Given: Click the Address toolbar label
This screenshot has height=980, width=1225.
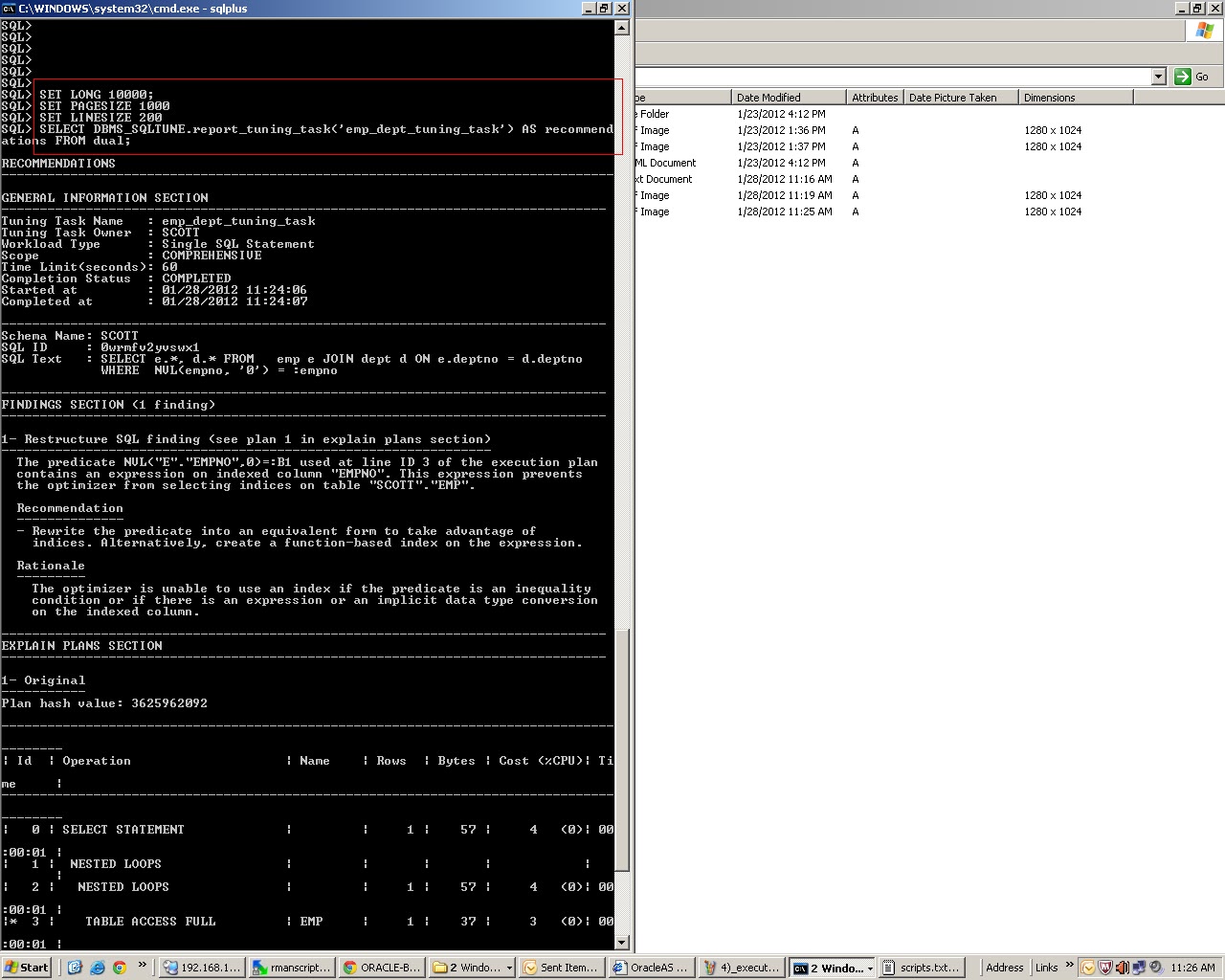Looking at the screenshot, I should click(1004, 968).
